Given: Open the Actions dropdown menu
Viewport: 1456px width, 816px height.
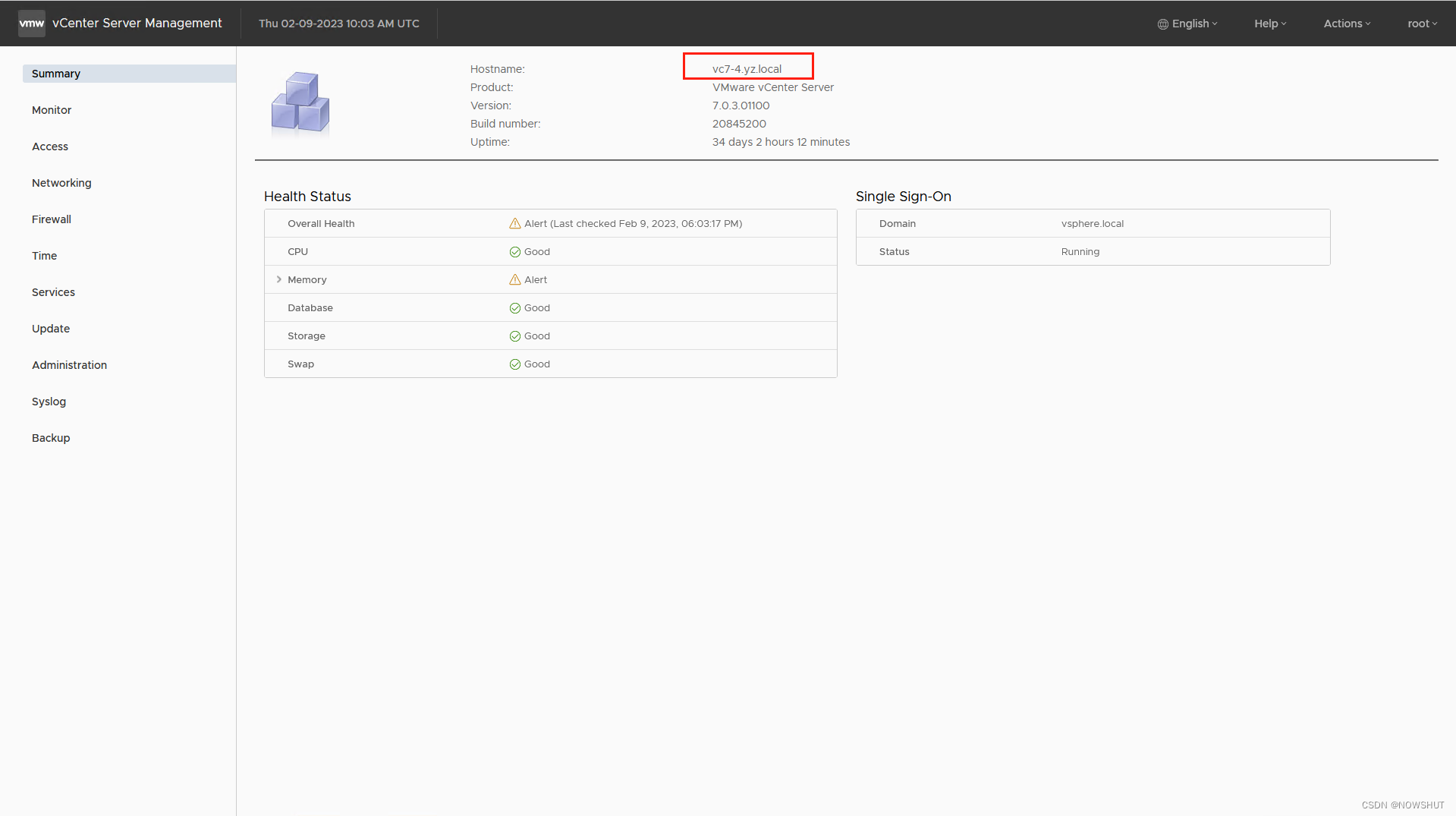Looking at the screenshot, I should coord(1348,24).
